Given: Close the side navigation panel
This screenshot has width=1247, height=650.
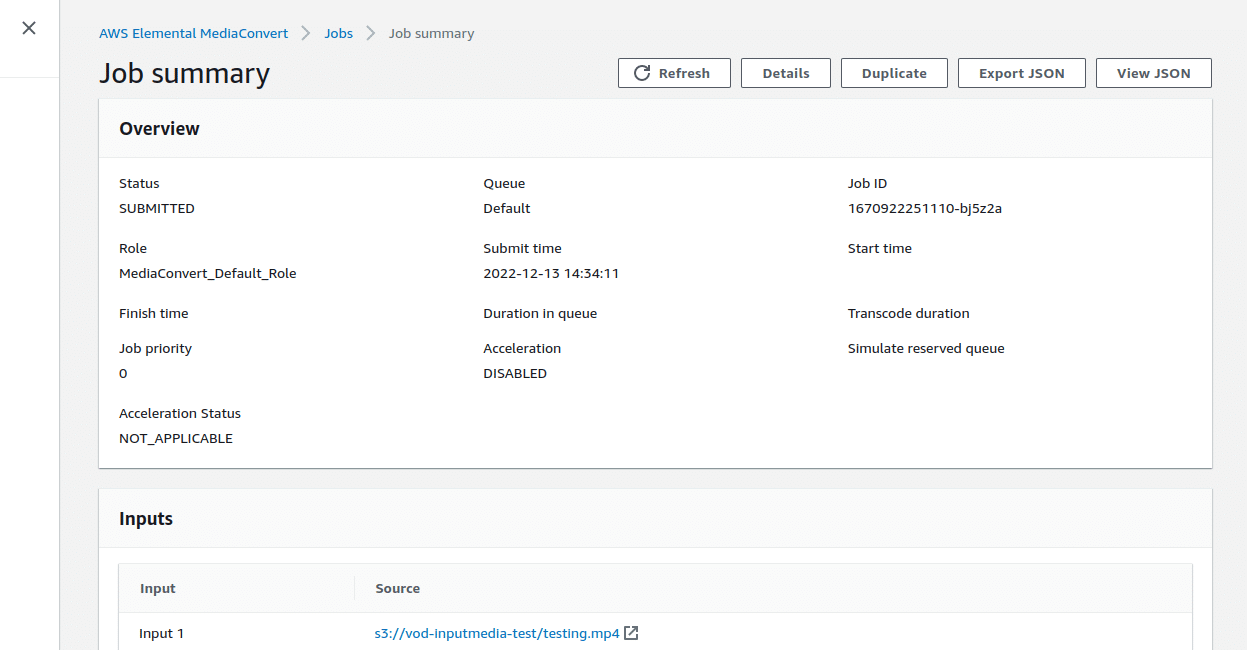Looking at the screenshot, I should coord(29,28).
